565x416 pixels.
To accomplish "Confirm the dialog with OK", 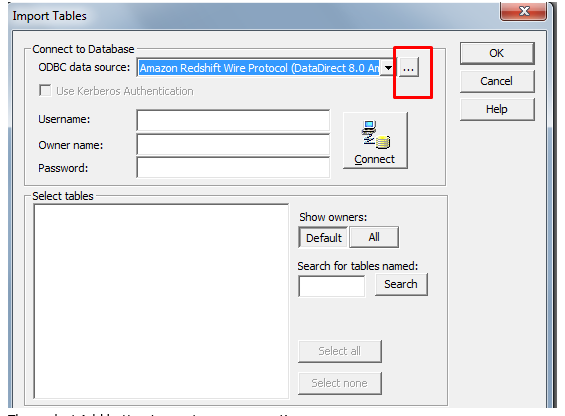I will [497, 53].
